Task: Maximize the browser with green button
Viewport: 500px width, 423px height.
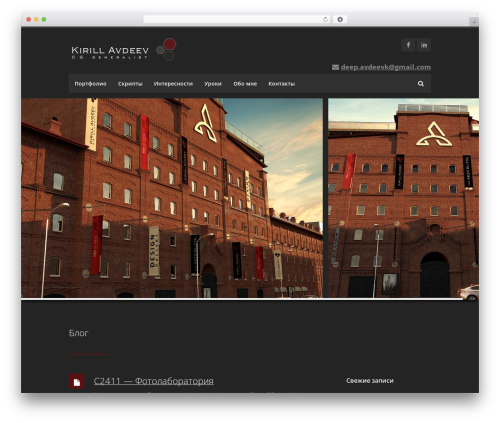Action: [44, 19]
